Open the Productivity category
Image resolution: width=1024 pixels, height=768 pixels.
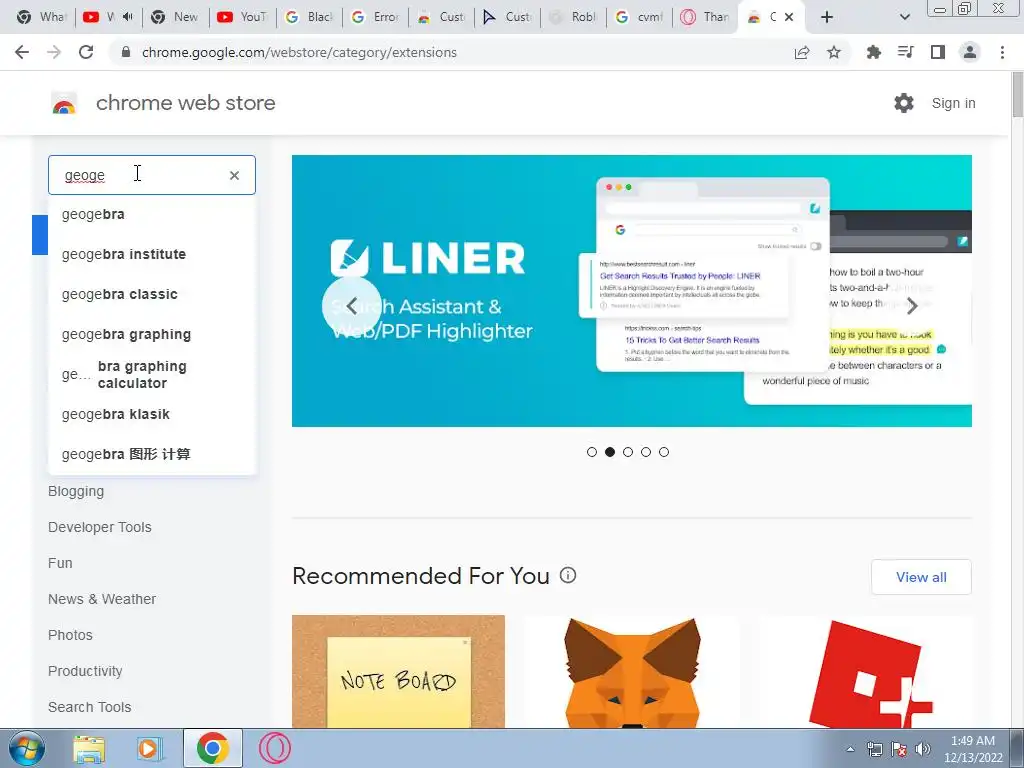[85, 671]
